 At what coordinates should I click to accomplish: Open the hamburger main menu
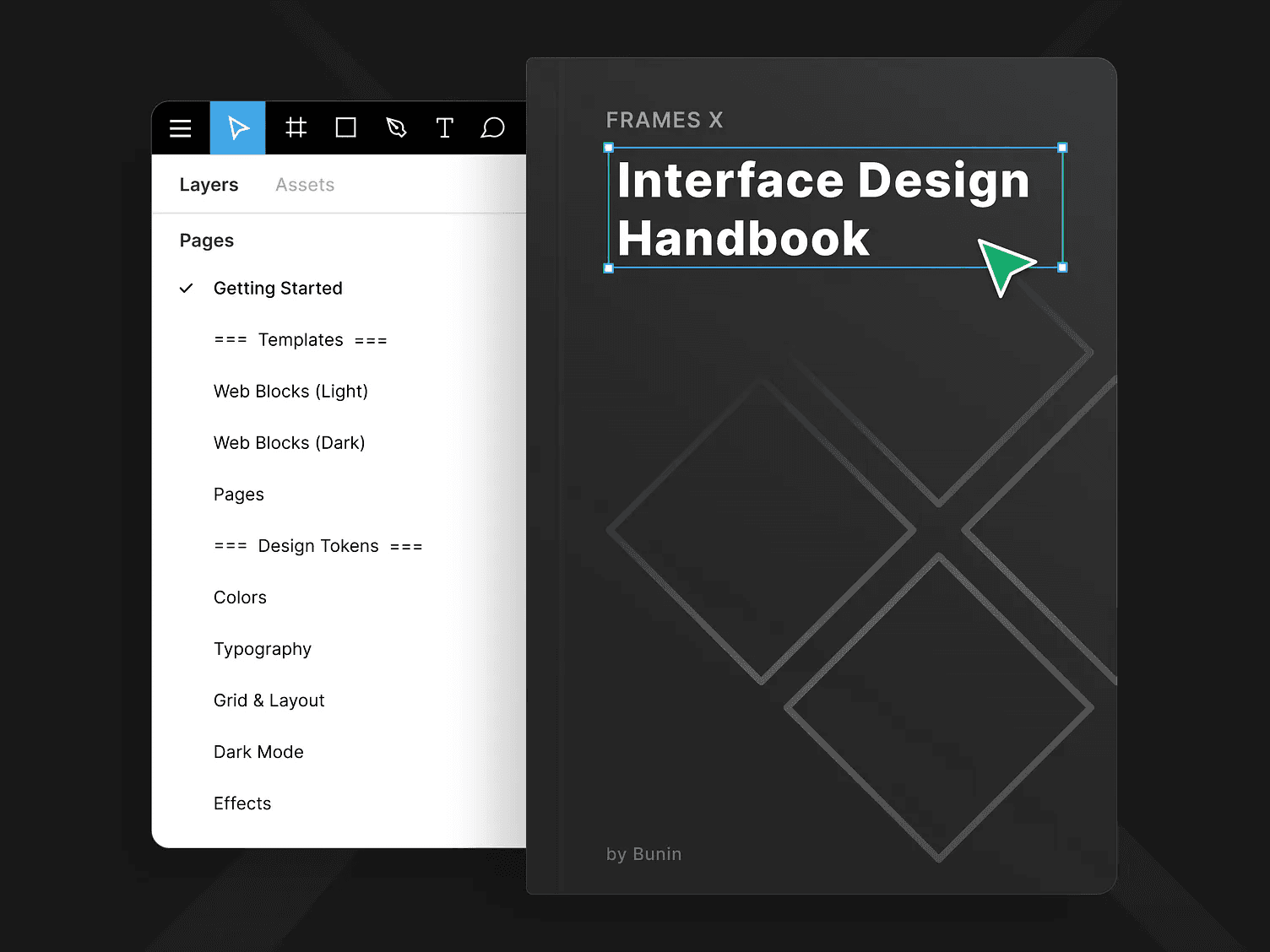(x=180, y=127)
